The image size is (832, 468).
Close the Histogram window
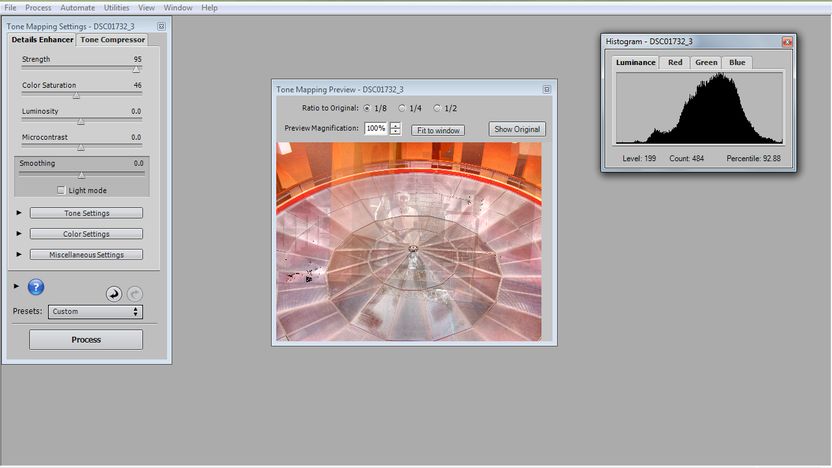[787, 41]
